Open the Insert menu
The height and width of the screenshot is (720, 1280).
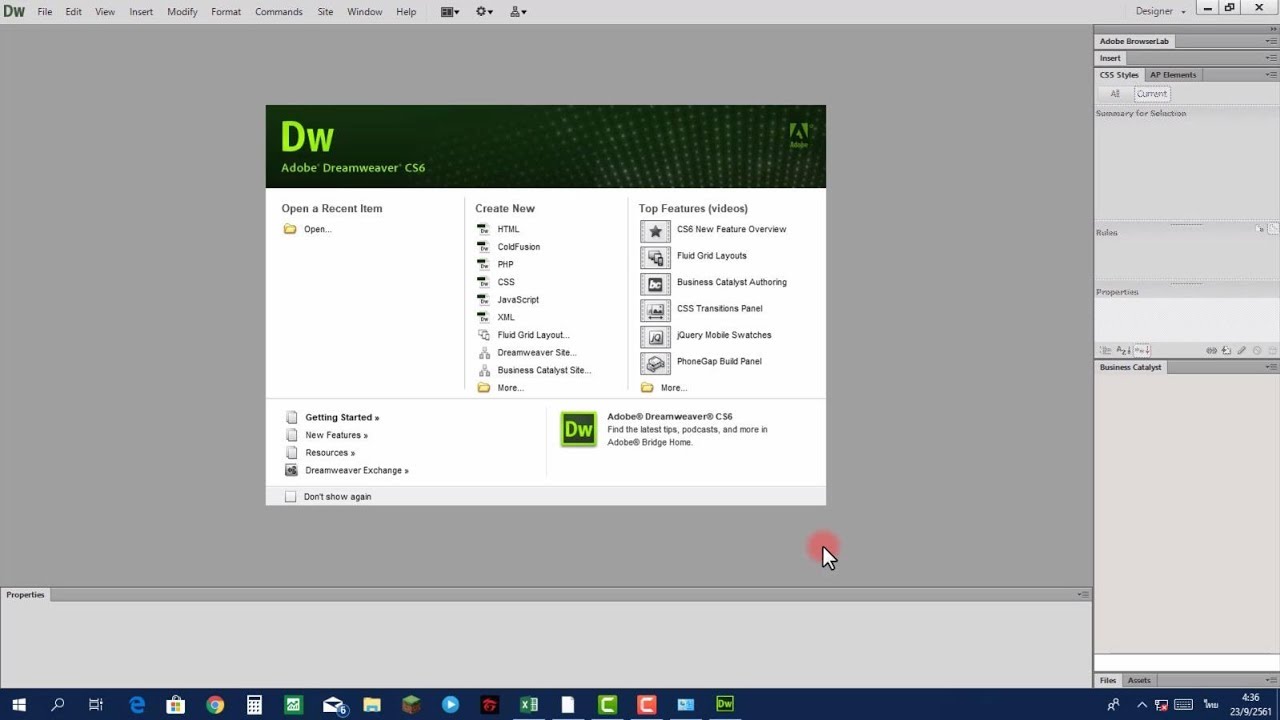point(141,12)
